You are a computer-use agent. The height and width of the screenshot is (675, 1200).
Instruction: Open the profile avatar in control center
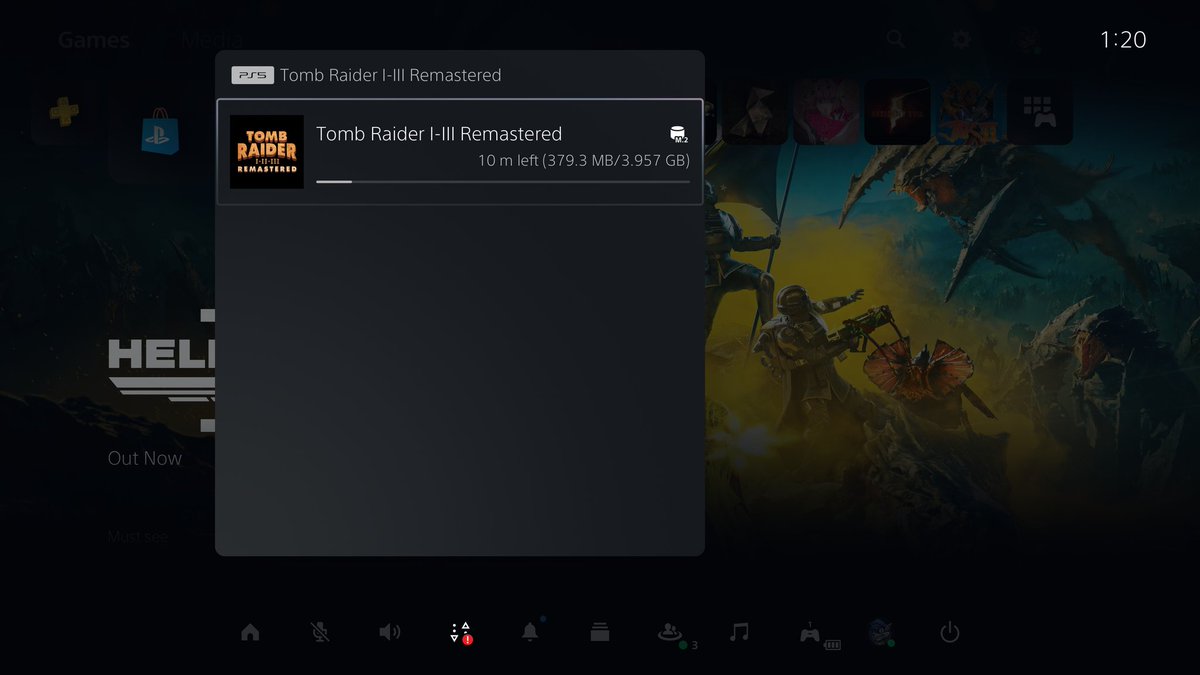pos(879,632)
